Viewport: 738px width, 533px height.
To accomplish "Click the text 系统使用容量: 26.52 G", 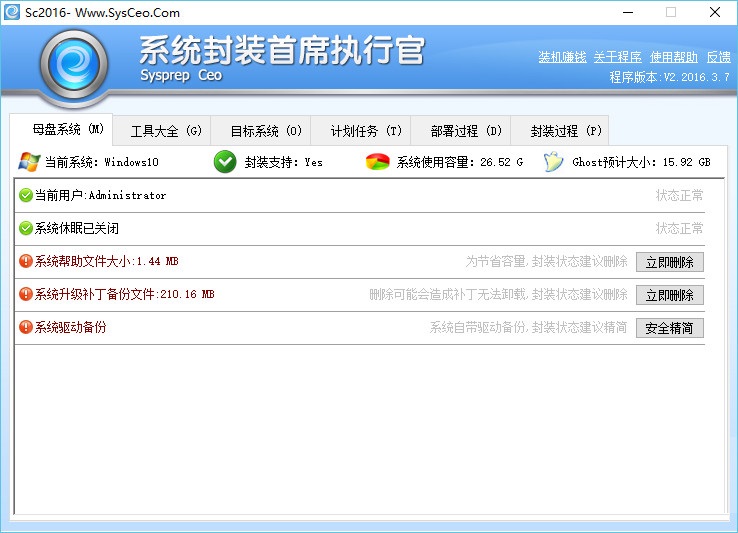I will tap(459, 162).
